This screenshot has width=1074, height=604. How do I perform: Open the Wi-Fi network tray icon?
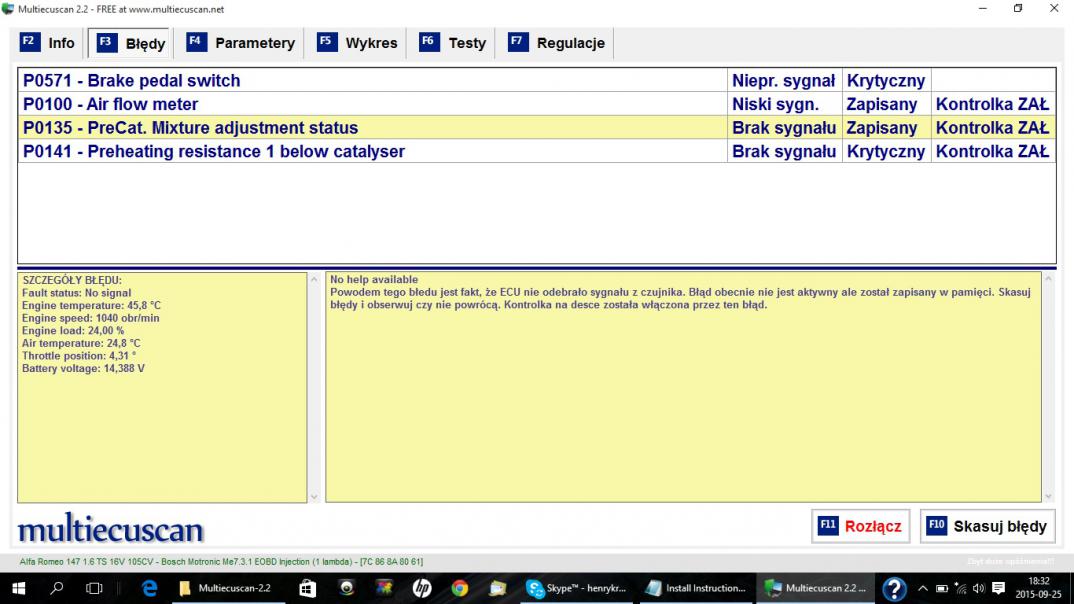click(960, 588)
